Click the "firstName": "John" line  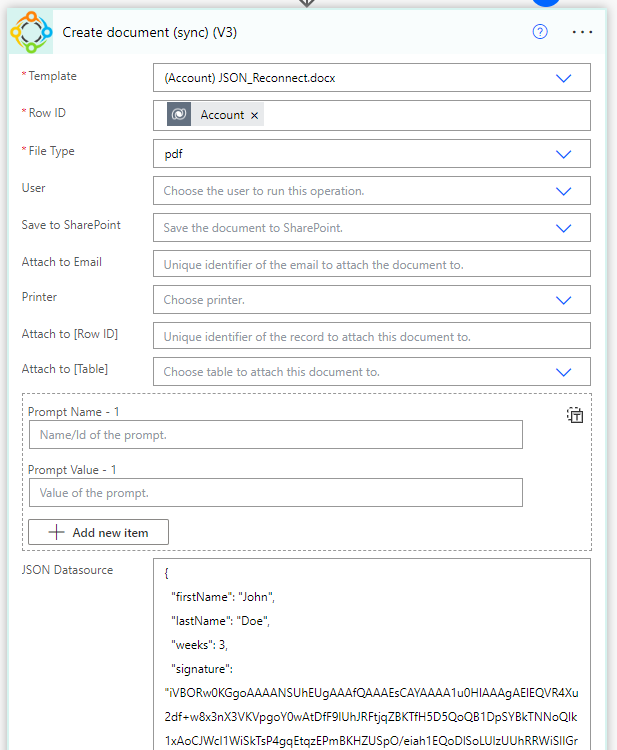(x=223, y=597)
